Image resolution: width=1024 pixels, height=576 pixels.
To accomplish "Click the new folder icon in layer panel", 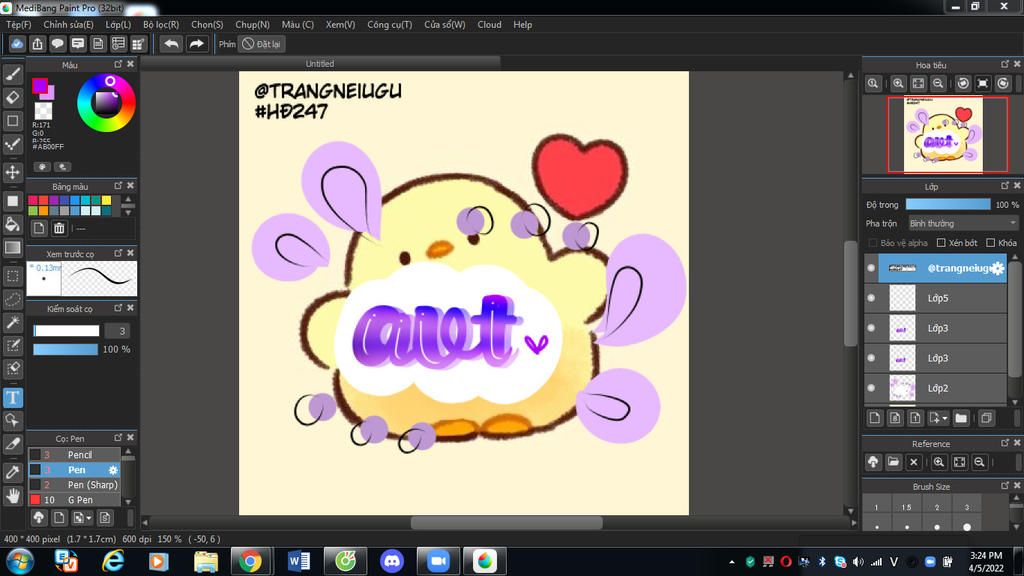I will pos(961,418).
